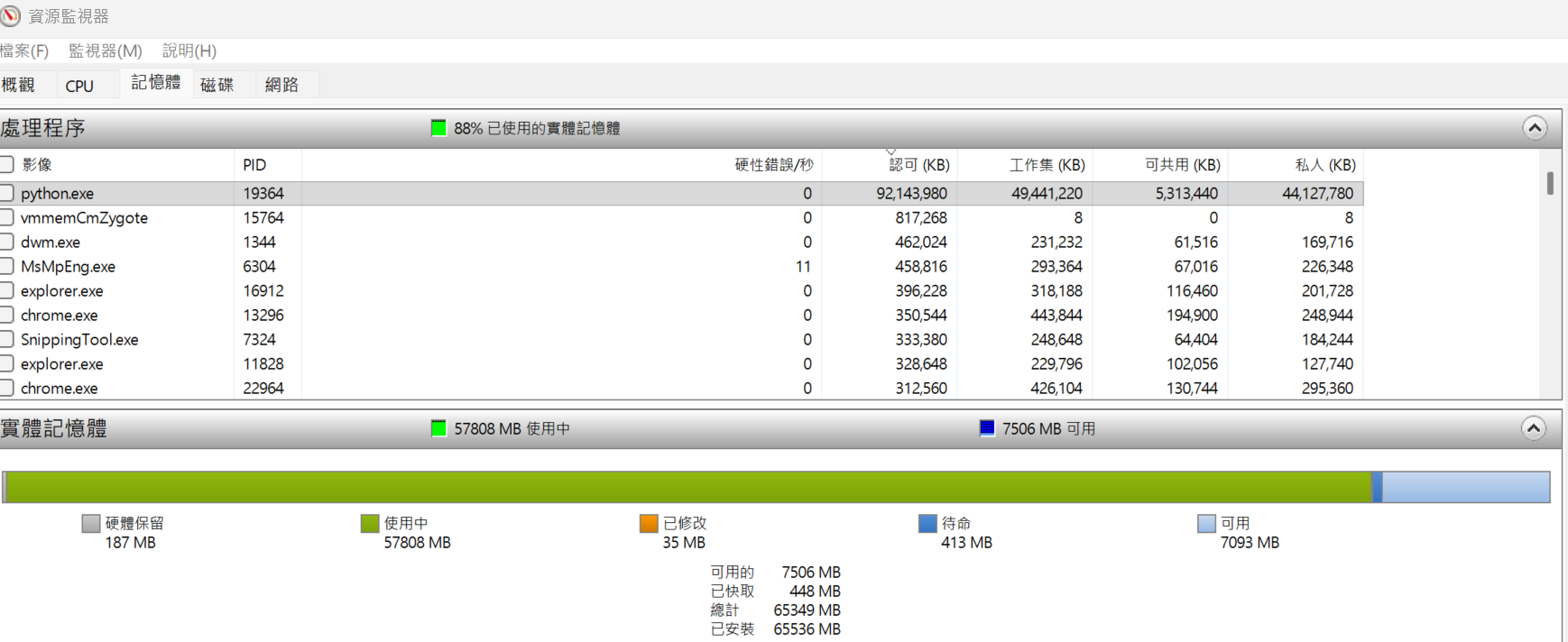Click the blue 7506 MB 可用 header indicator
The image size is (1568, 642).
point(987,428)
